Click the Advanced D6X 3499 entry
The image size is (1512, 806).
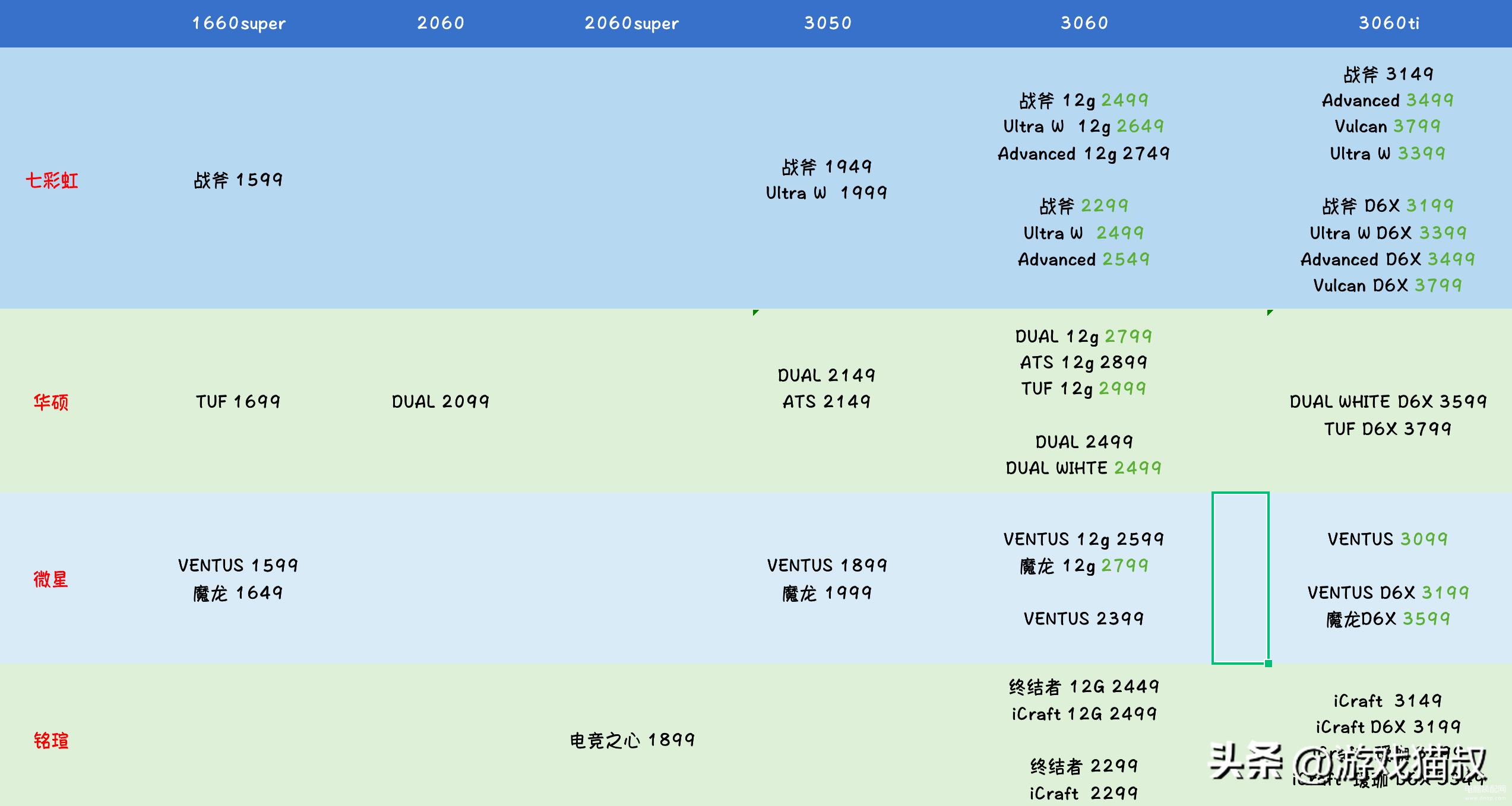tap(1388, 259)
